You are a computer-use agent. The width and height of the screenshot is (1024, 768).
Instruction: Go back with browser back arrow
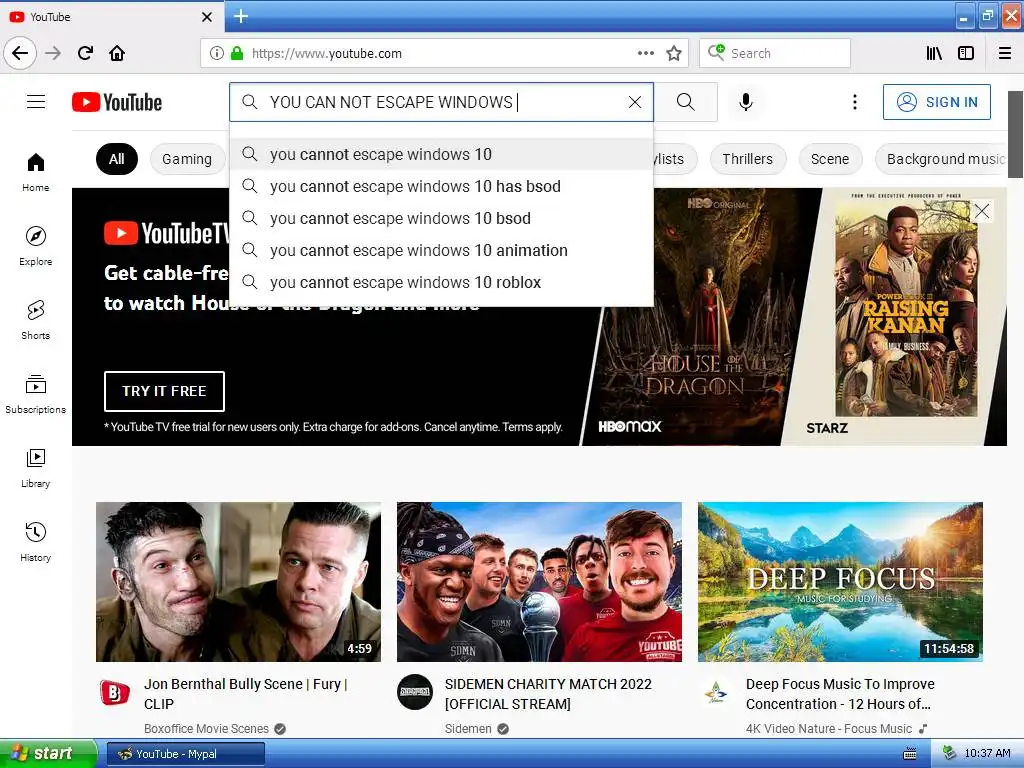[20, 53]
